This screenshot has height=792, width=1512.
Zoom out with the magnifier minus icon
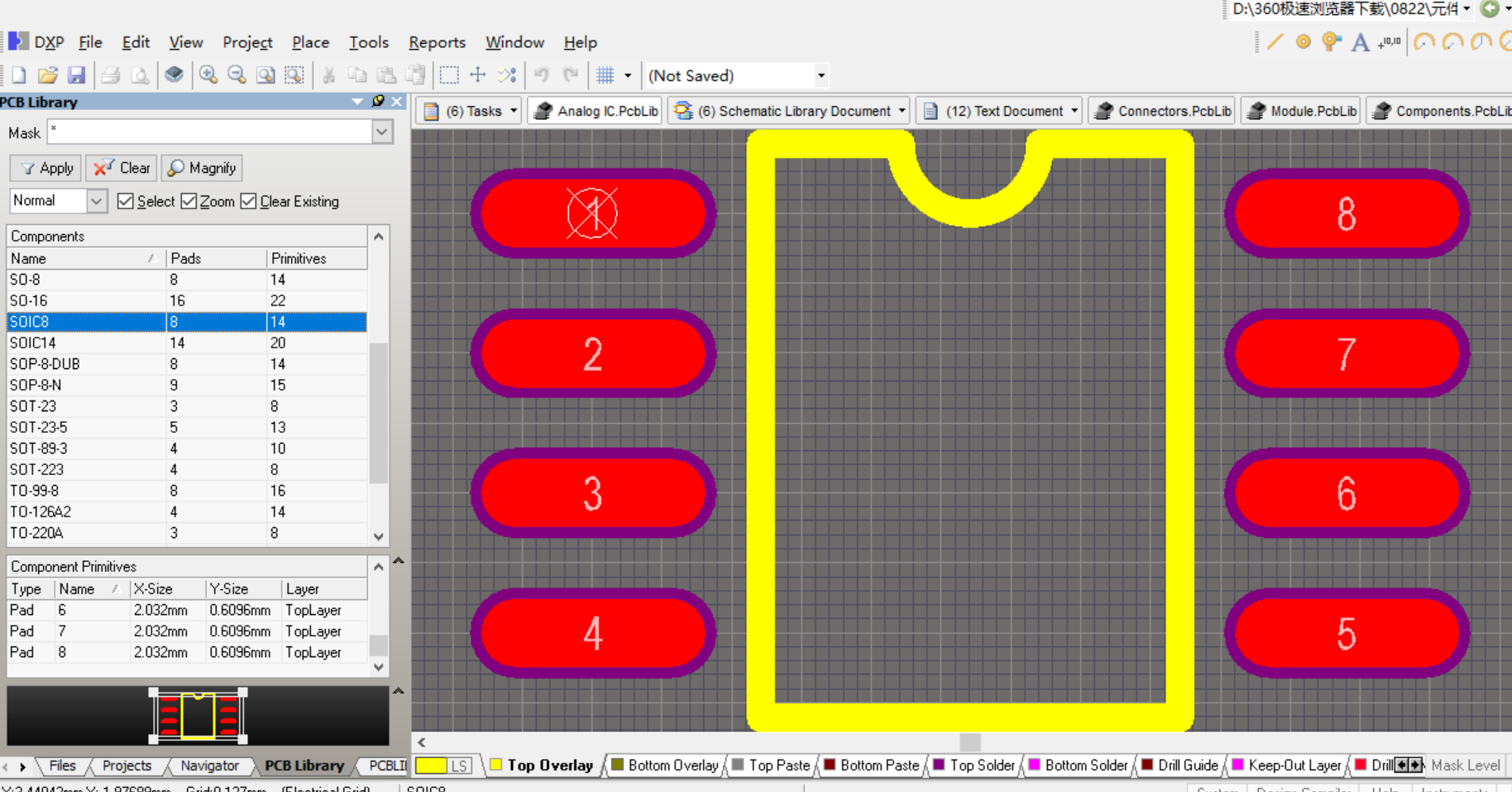tap(237, 75)
